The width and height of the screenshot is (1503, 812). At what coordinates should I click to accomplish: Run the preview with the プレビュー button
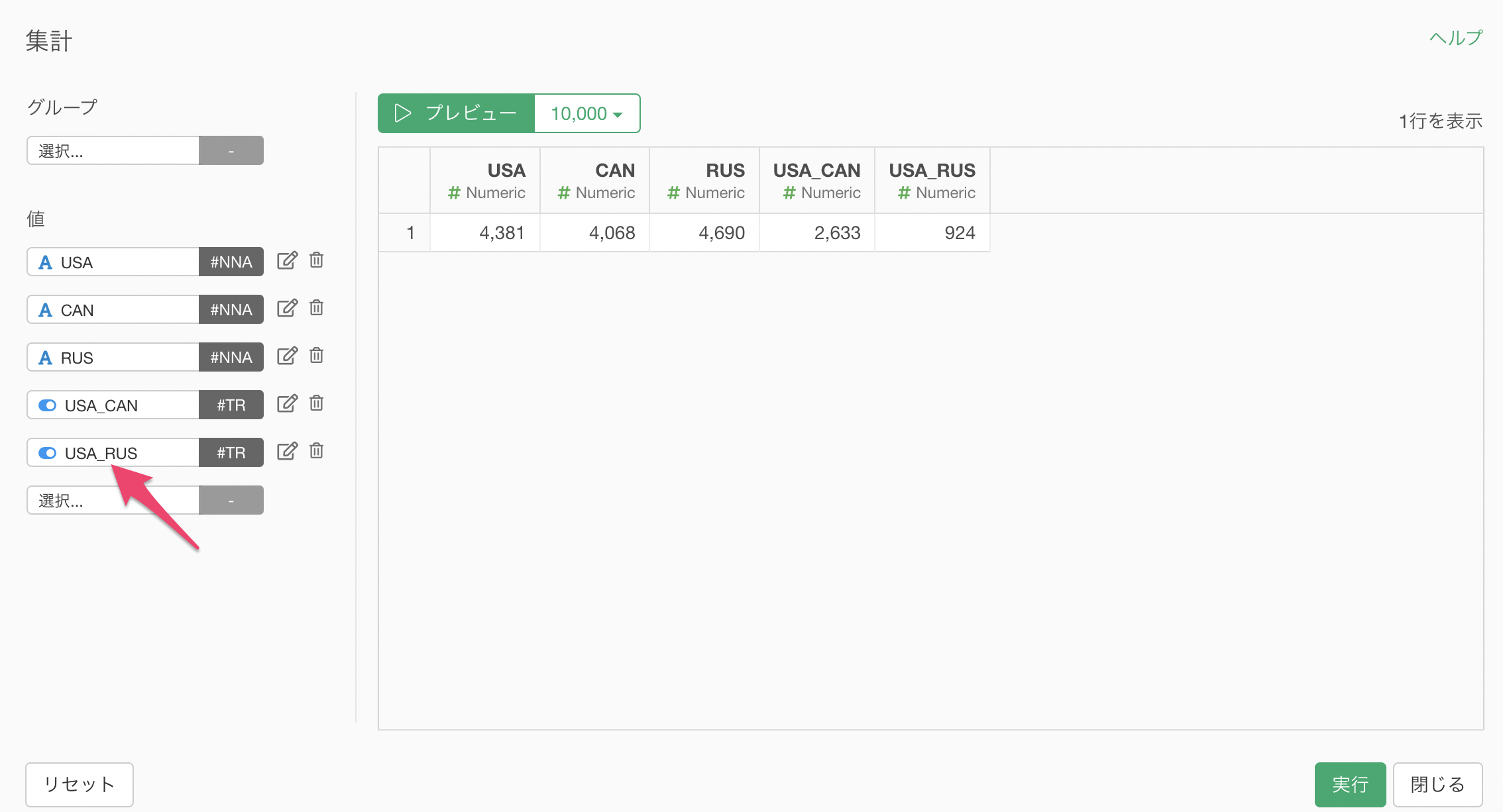coord(456,113)
